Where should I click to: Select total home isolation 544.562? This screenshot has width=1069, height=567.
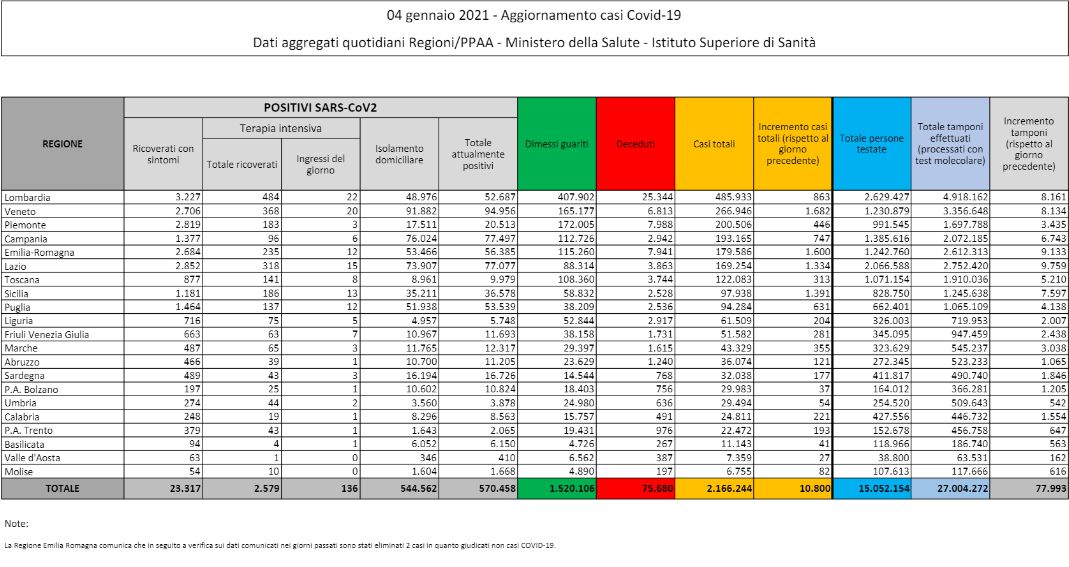click(417, 489)
